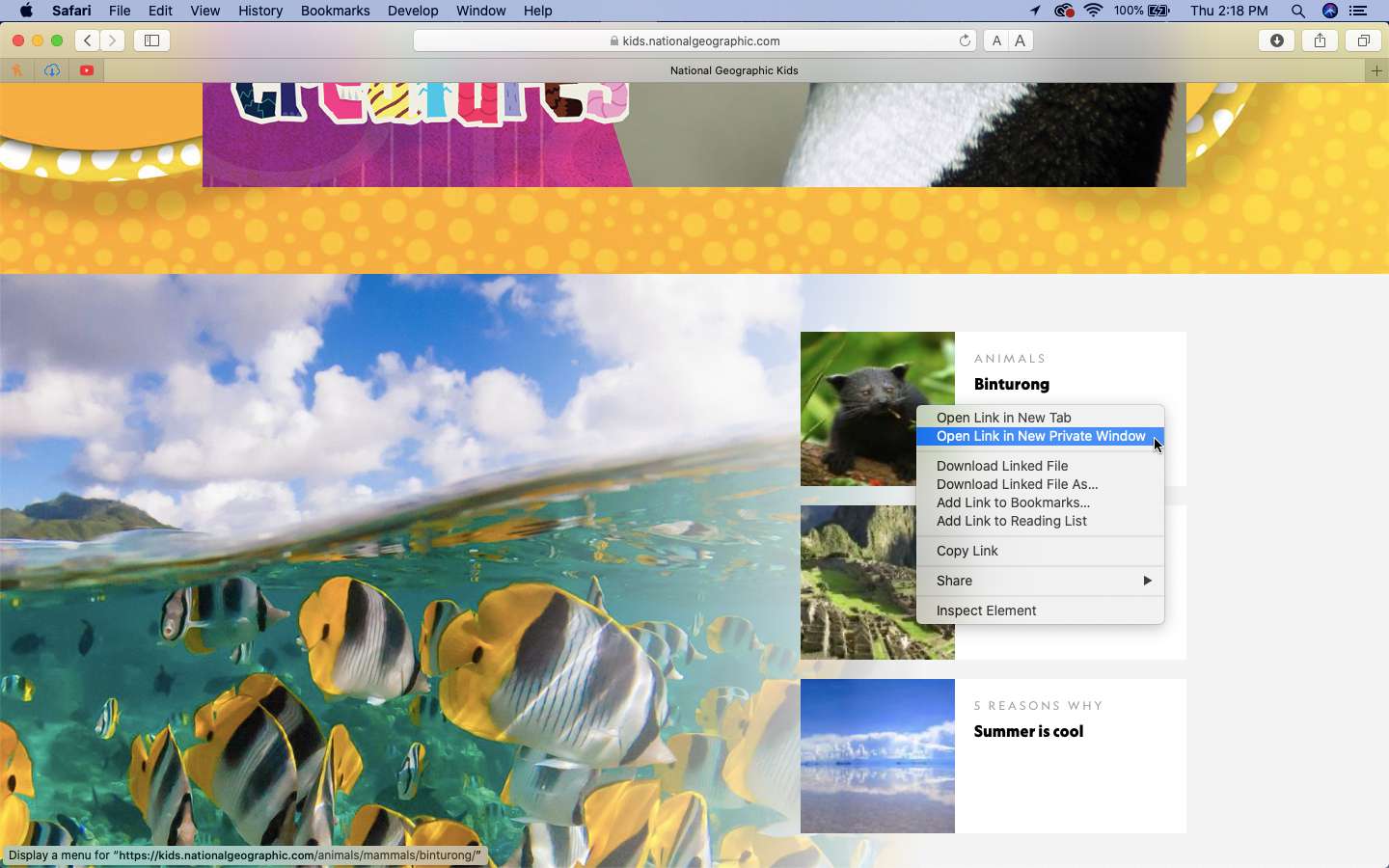
Task: Click the clock showing Thu 2:18 PM
Action: (1229, 11)
